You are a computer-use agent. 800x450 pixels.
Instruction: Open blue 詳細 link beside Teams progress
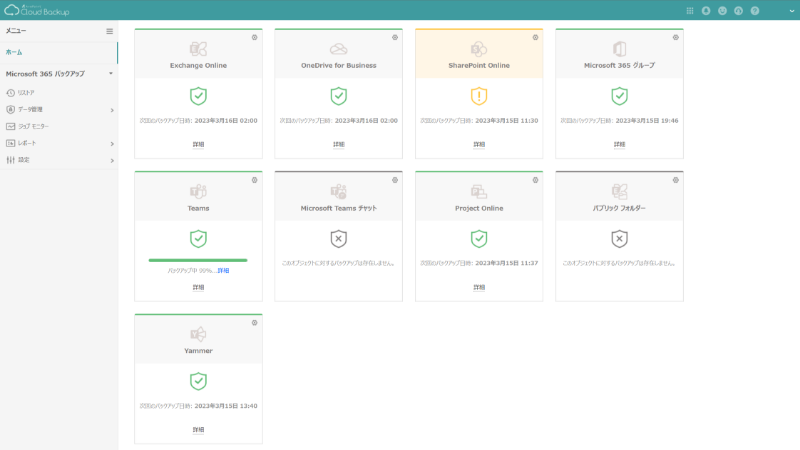(x=223, y=271)
